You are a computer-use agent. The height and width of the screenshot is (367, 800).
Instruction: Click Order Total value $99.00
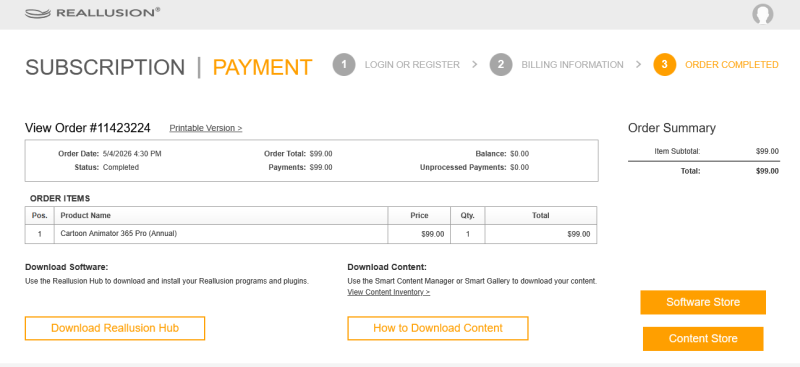(x=321, y=154)
